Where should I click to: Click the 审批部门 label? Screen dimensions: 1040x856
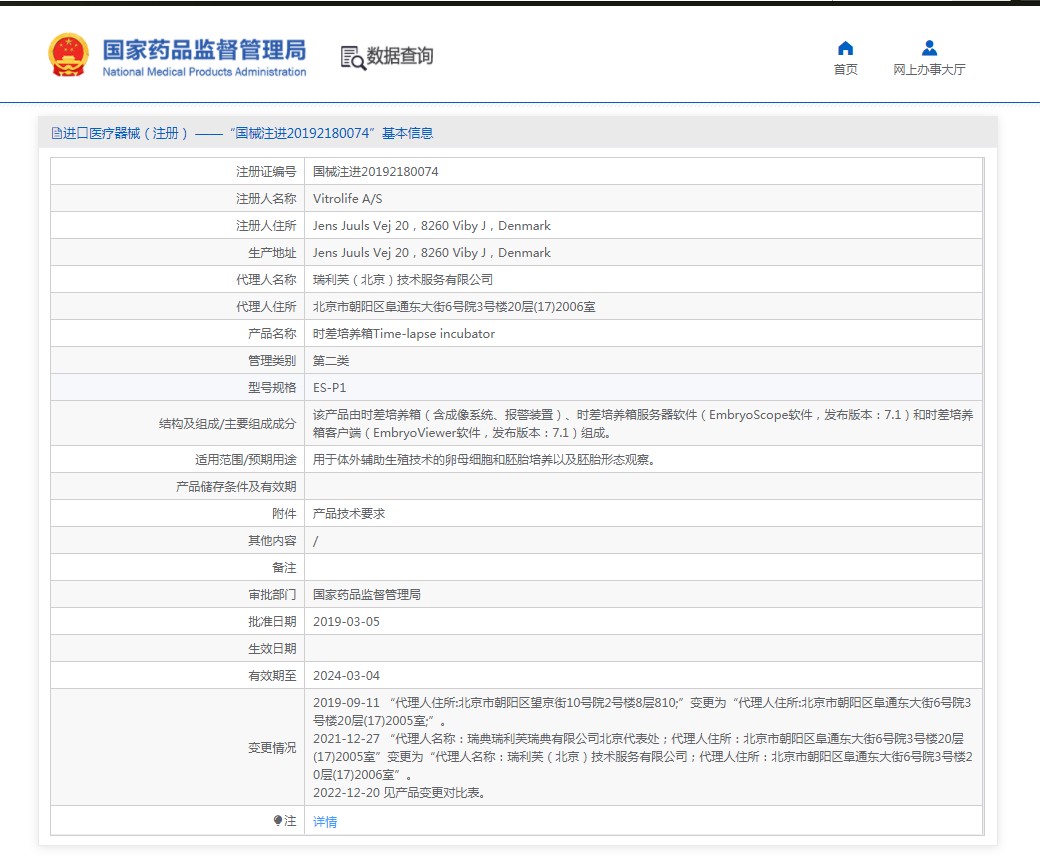(x=272, y=595)
